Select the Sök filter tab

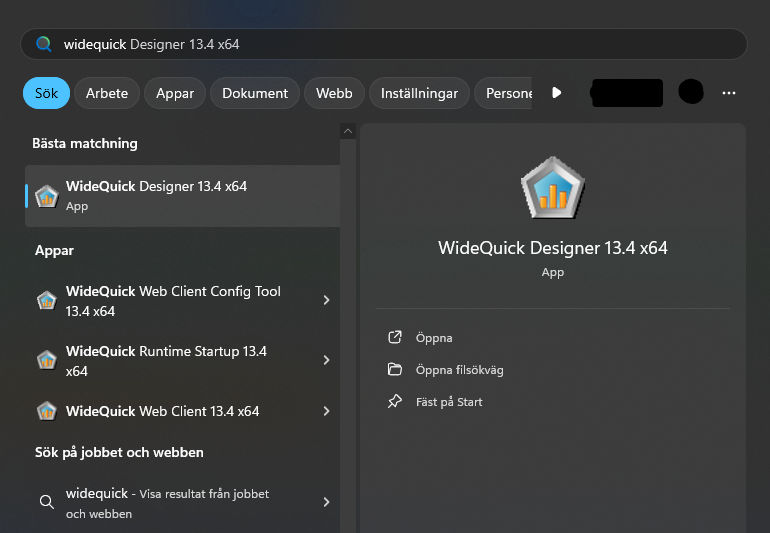pyautogui.click(x=47, y=93)
